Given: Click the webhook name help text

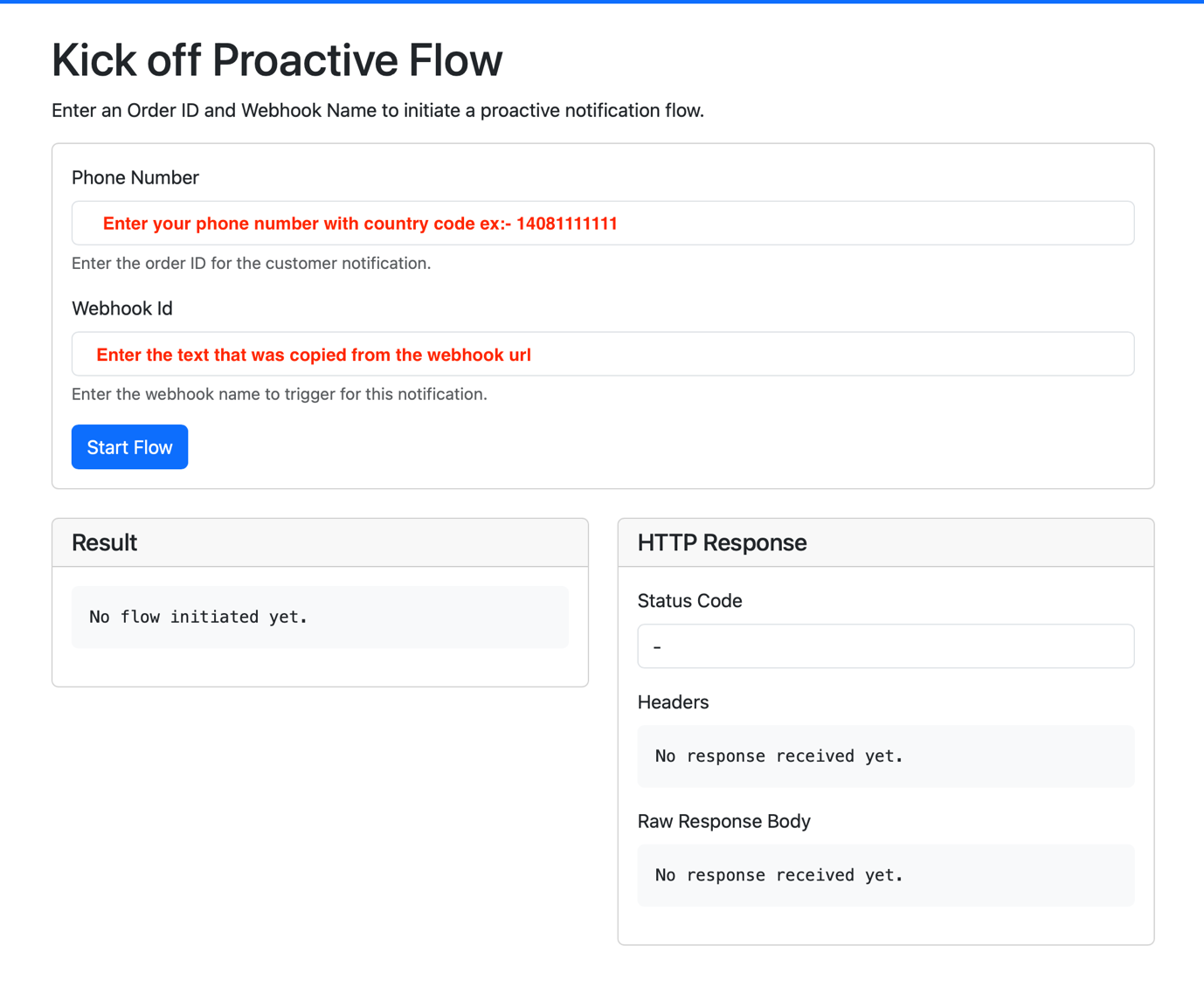Looking at the screenshot, I should tap(279, 395).
